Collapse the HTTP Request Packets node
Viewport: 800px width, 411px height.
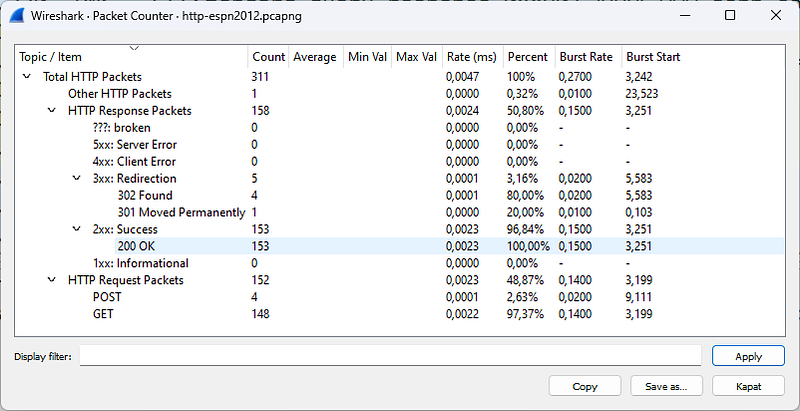52,280
